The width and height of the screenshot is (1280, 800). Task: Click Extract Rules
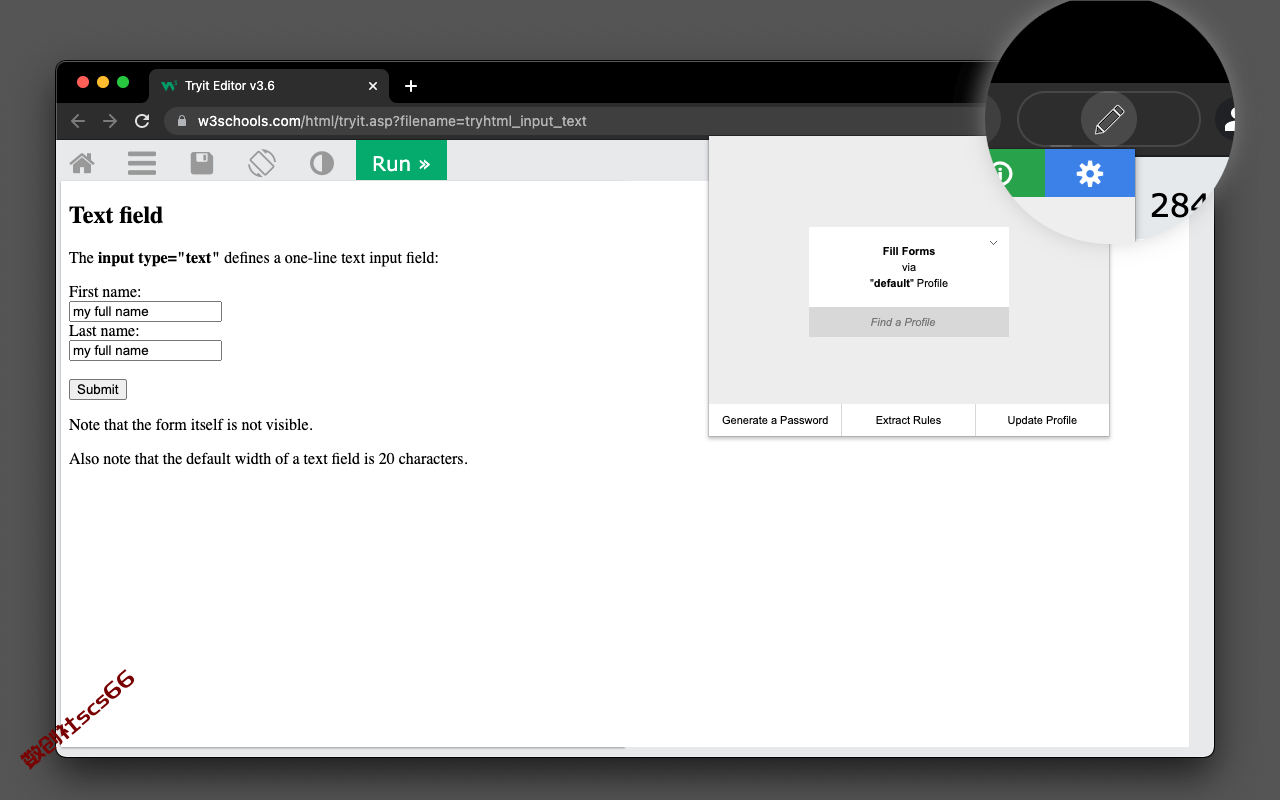pyautogui.click(x=908, y=420)
